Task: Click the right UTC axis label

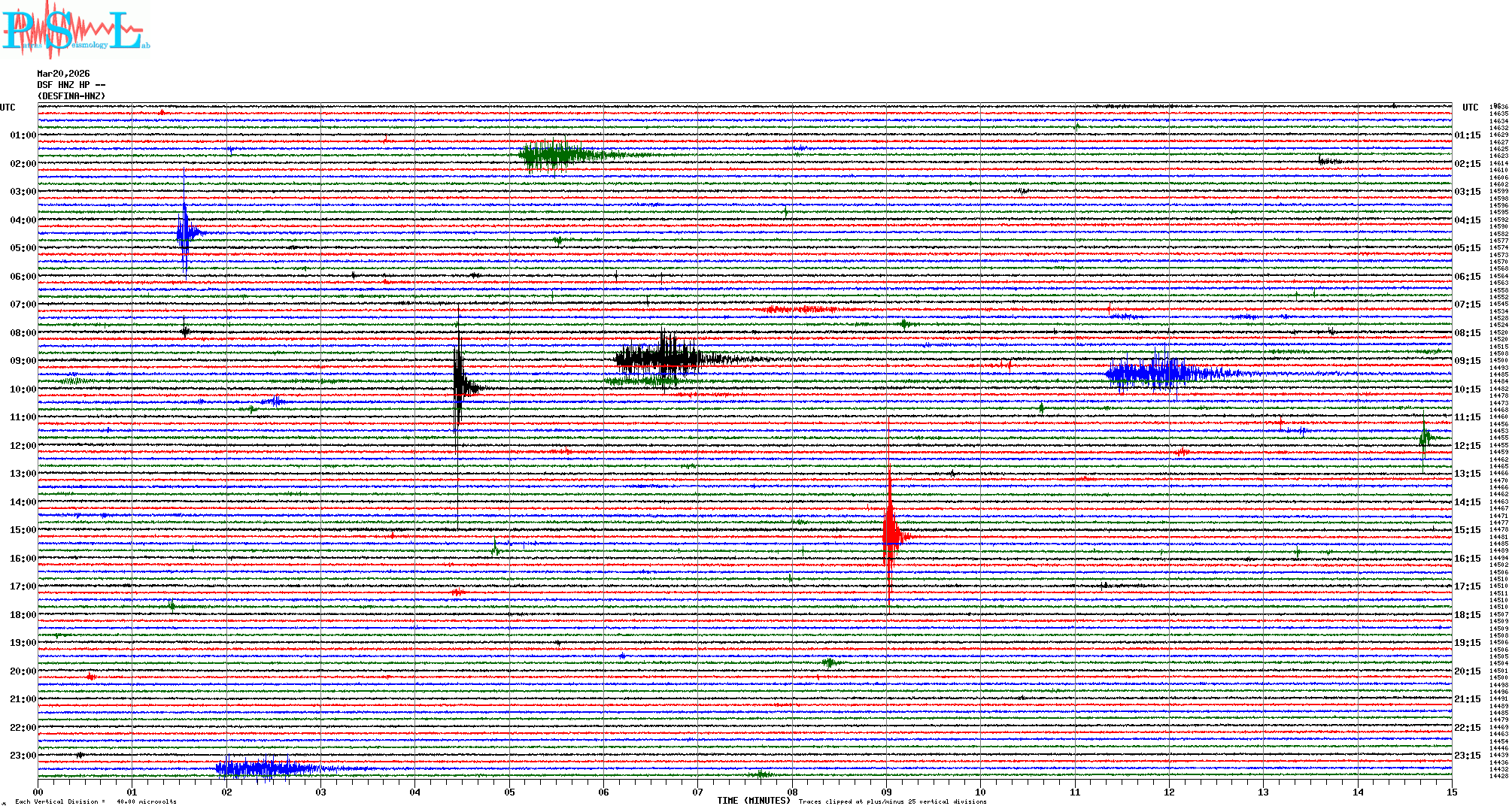Action: tap(1470, 108)
